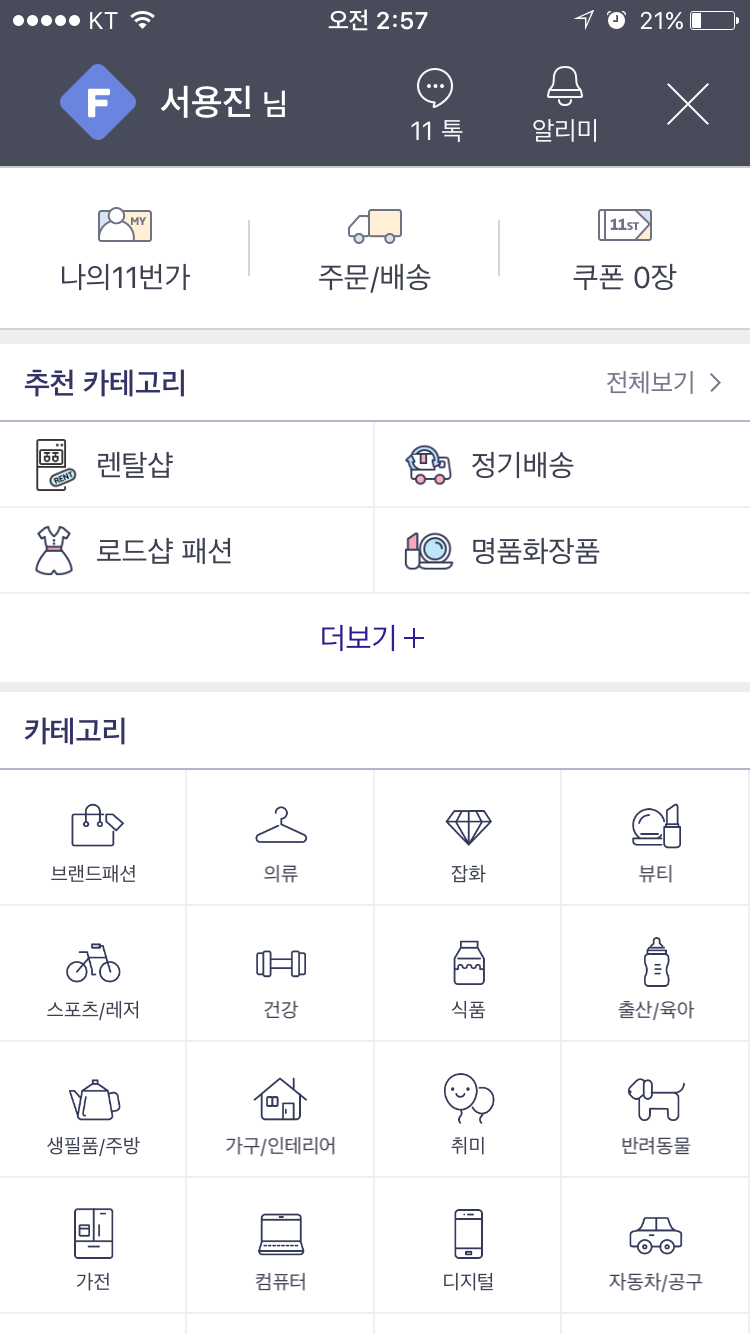Expand more categories with 더보기 +
Viewport: 750px width, 1334px height.
click(373, 638)
